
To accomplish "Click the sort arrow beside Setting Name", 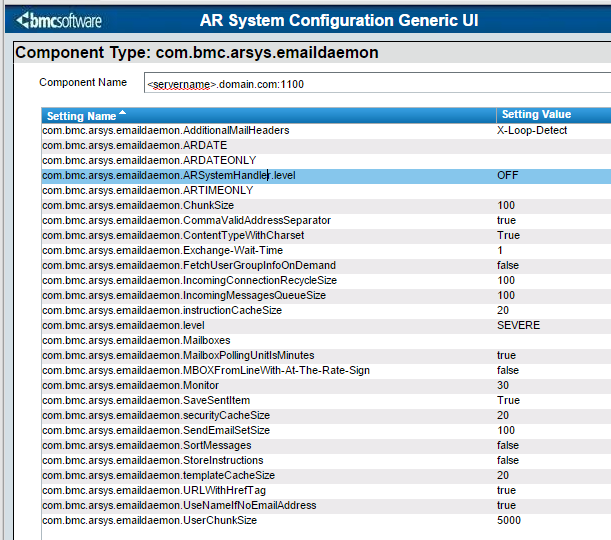I will [x=123, y=113].
